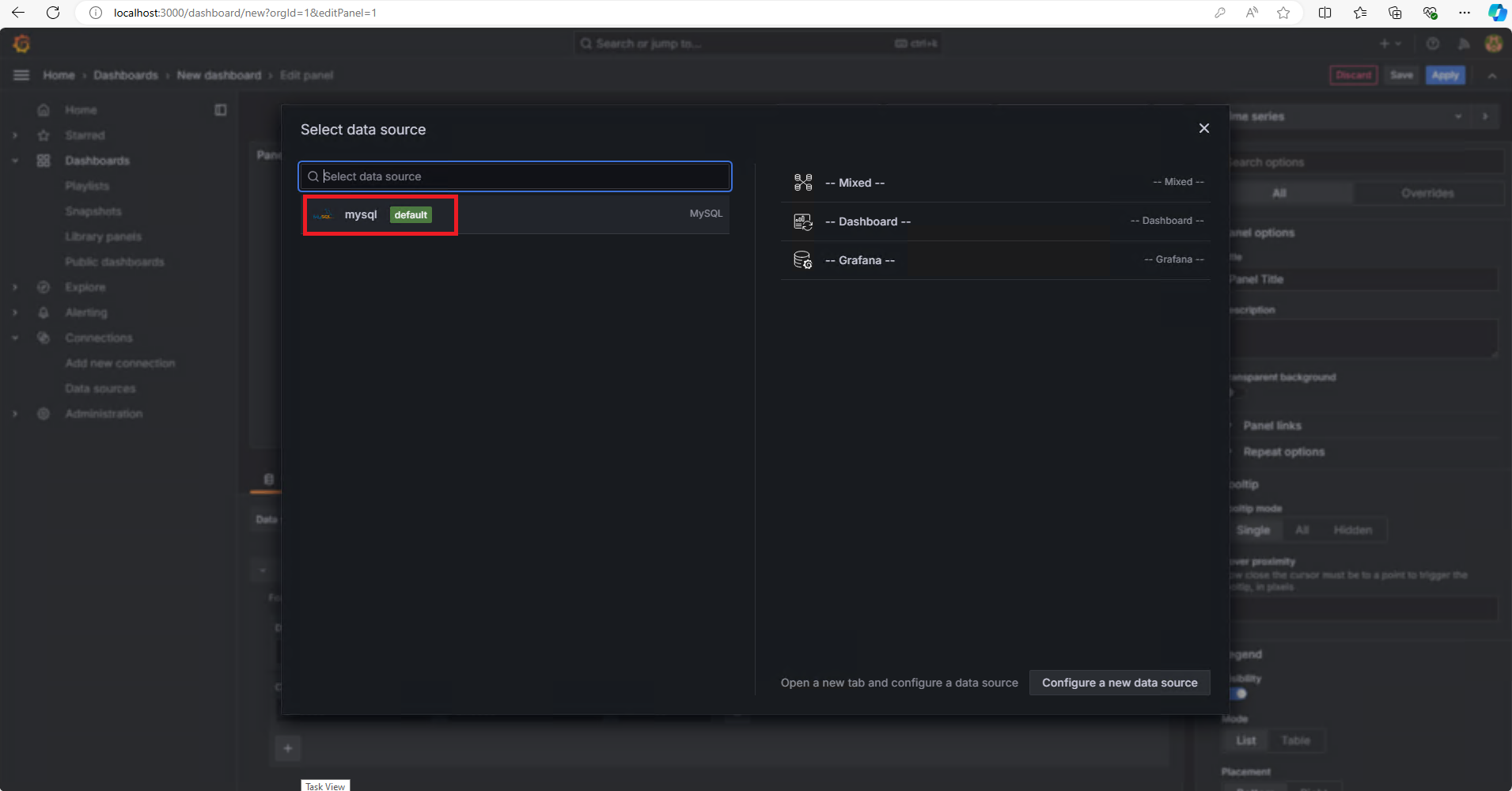This screenshot has height=791, width=1512.
Task: Open Home in the sidebar
Action: click(x=81, y=110)
